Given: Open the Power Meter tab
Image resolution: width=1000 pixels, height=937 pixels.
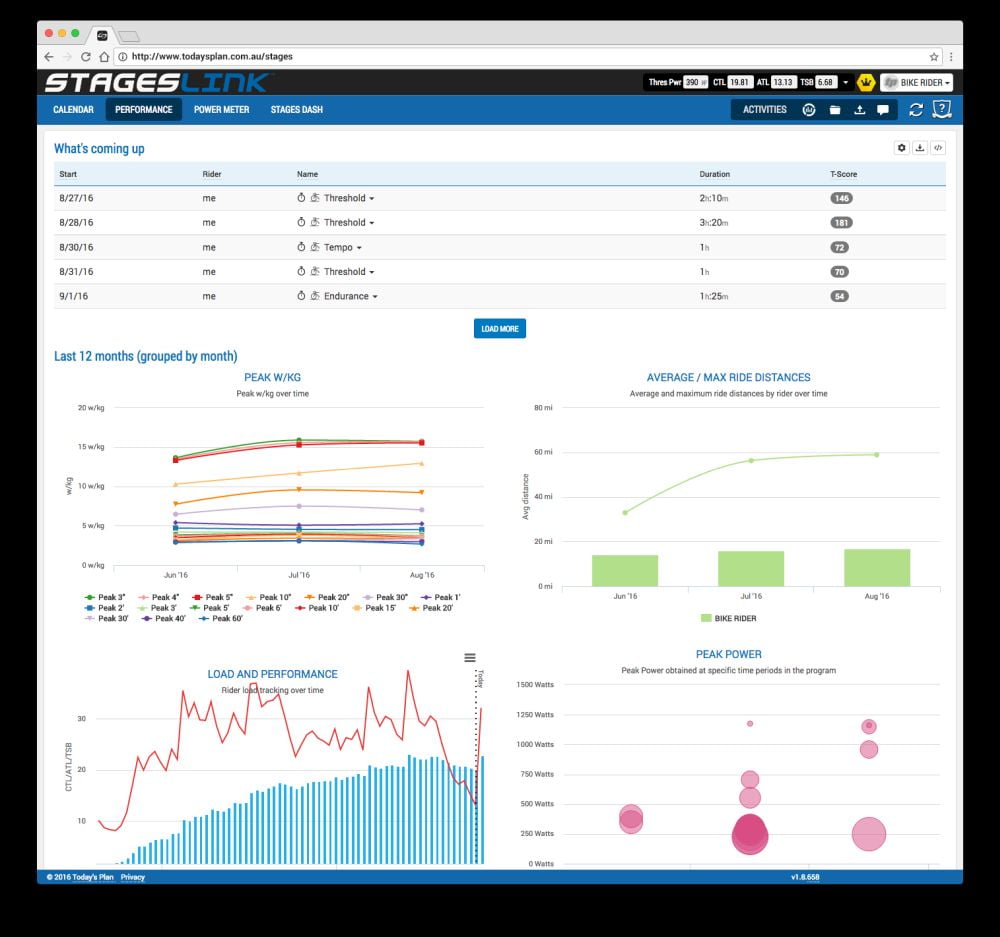Looking at the screenshot, I should (x=221, y=110).
